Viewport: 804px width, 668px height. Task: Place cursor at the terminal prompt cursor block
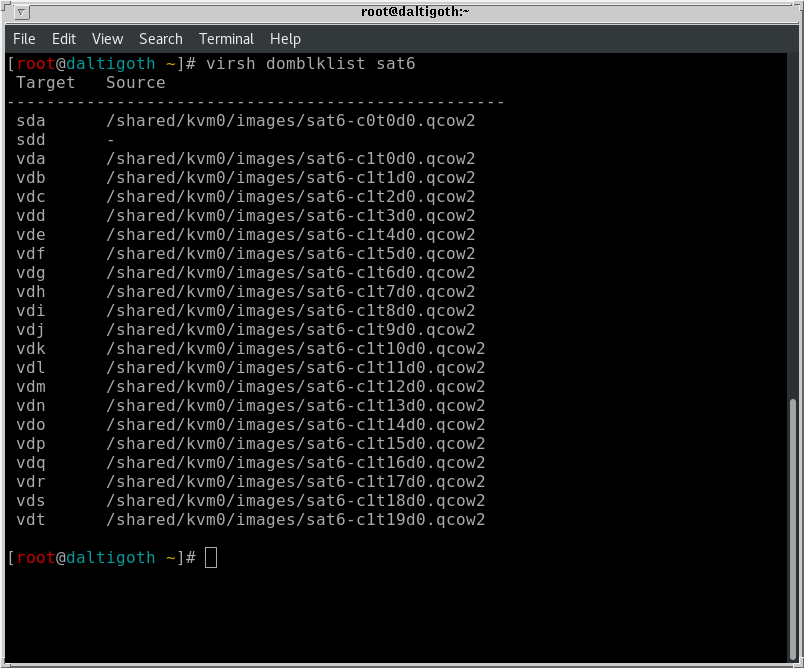pos(210,558)
